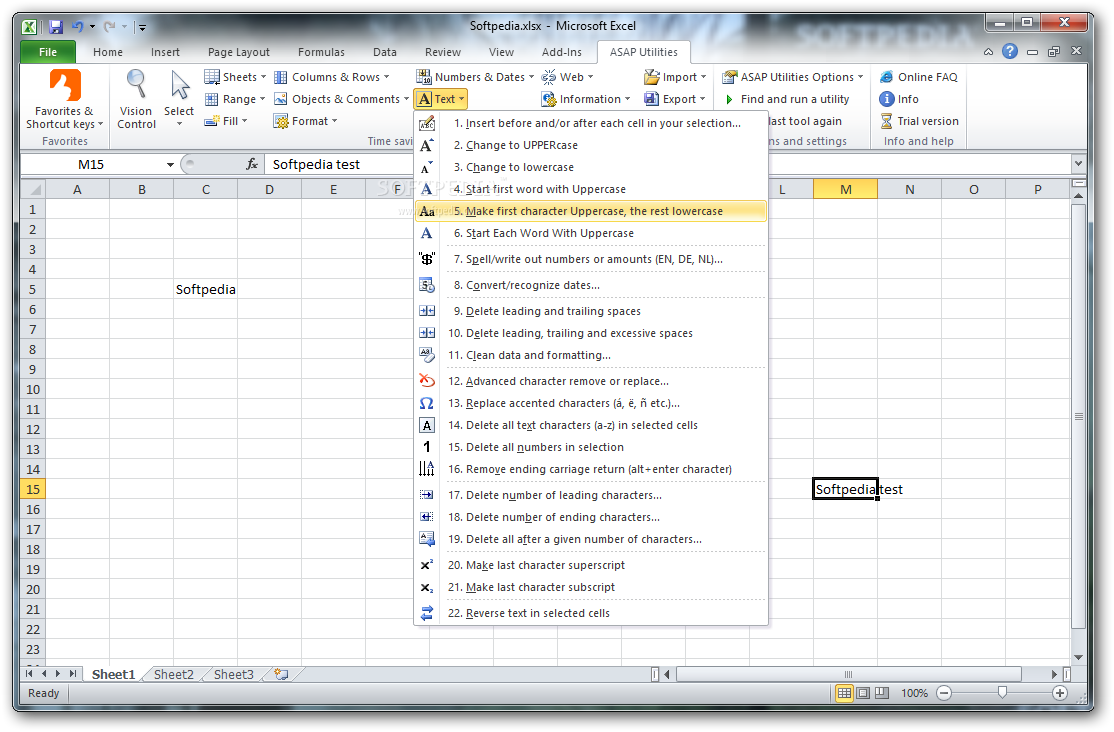Click the zoom in plus button
Screen dimensions: 1114x732
pos(1059,693)
